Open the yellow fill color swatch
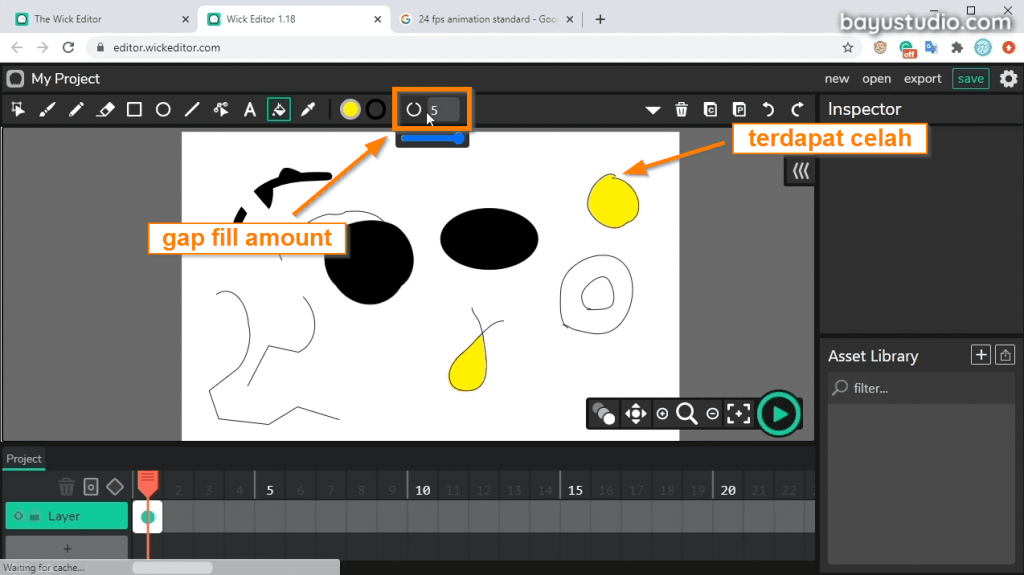This screenshot has height=575, width=1024. coord(350,109)
